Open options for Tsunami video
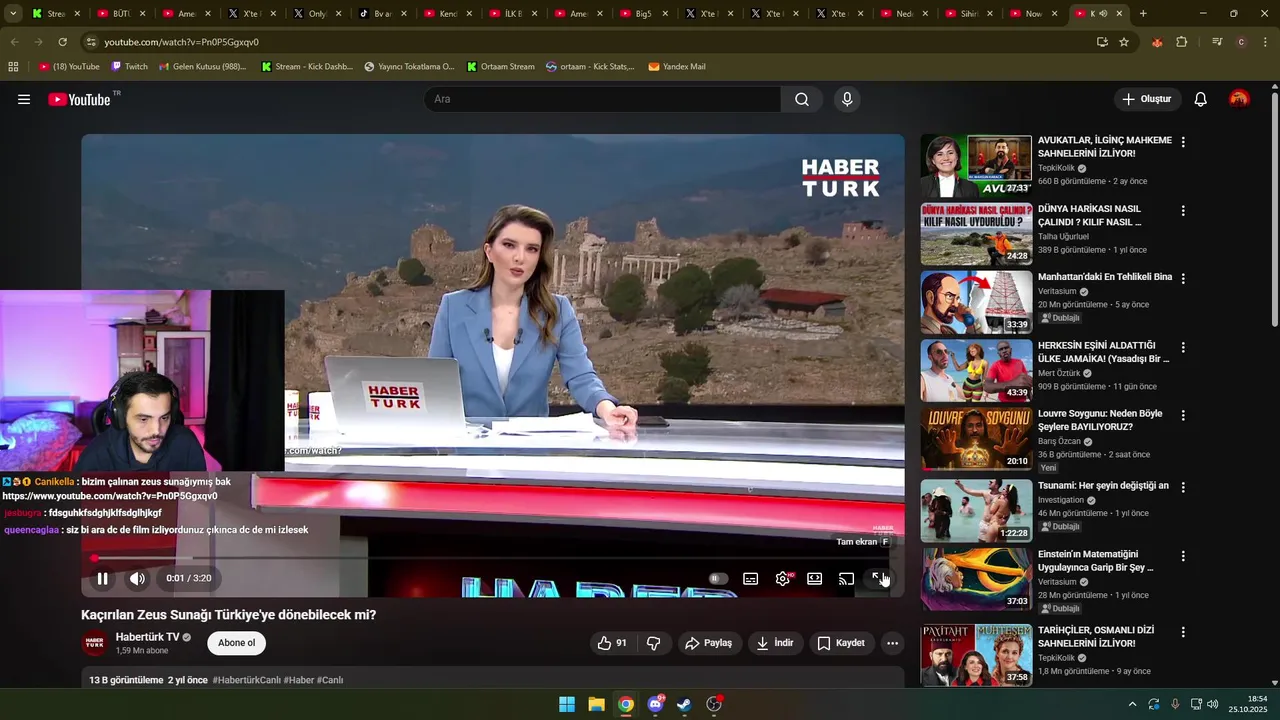The image size is (1280, 720). click(x=1183, y=487)
